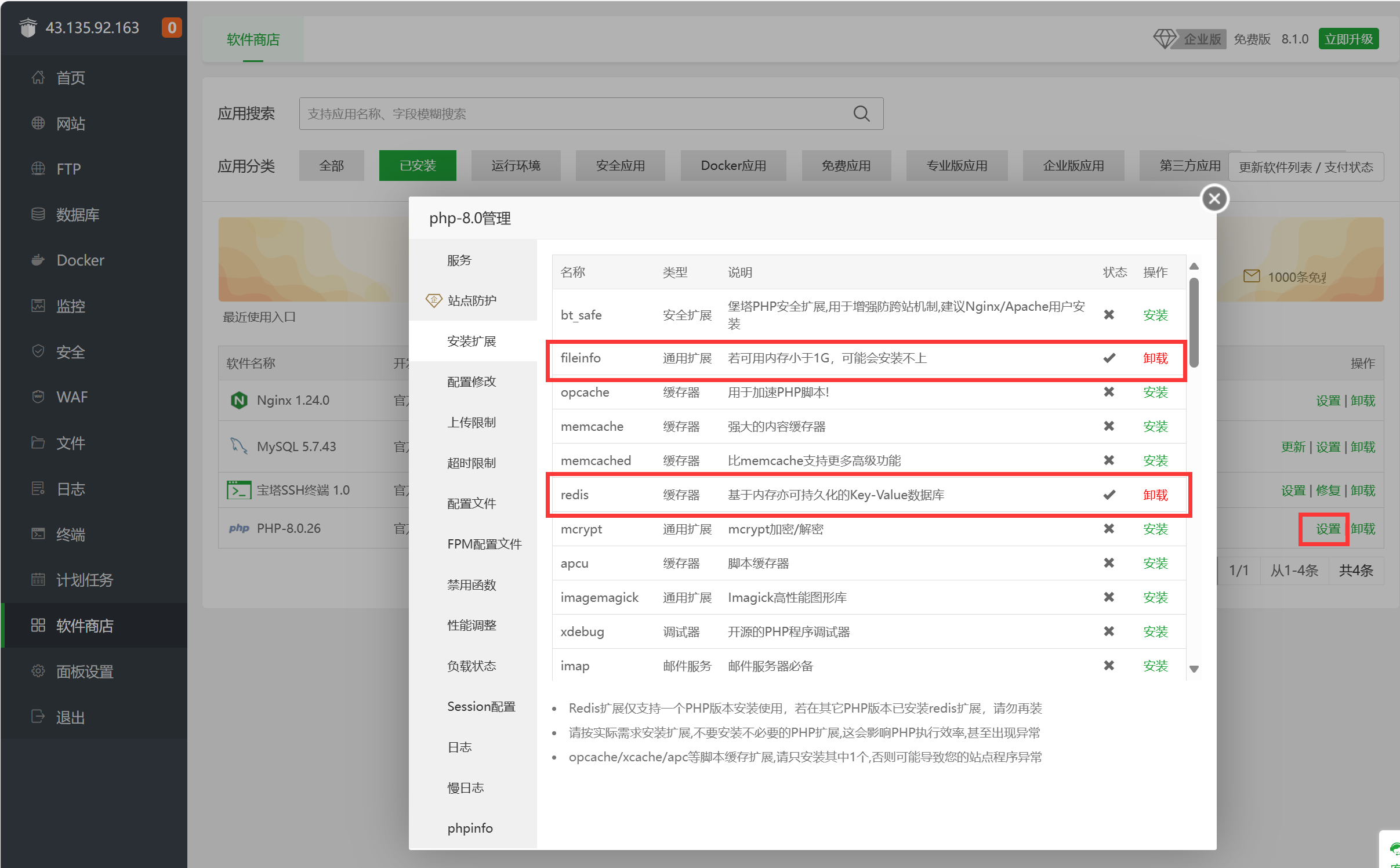Filter by 运行环境 category
Image resolution: width=1400 pixels, height=868 pixels.
516,165
